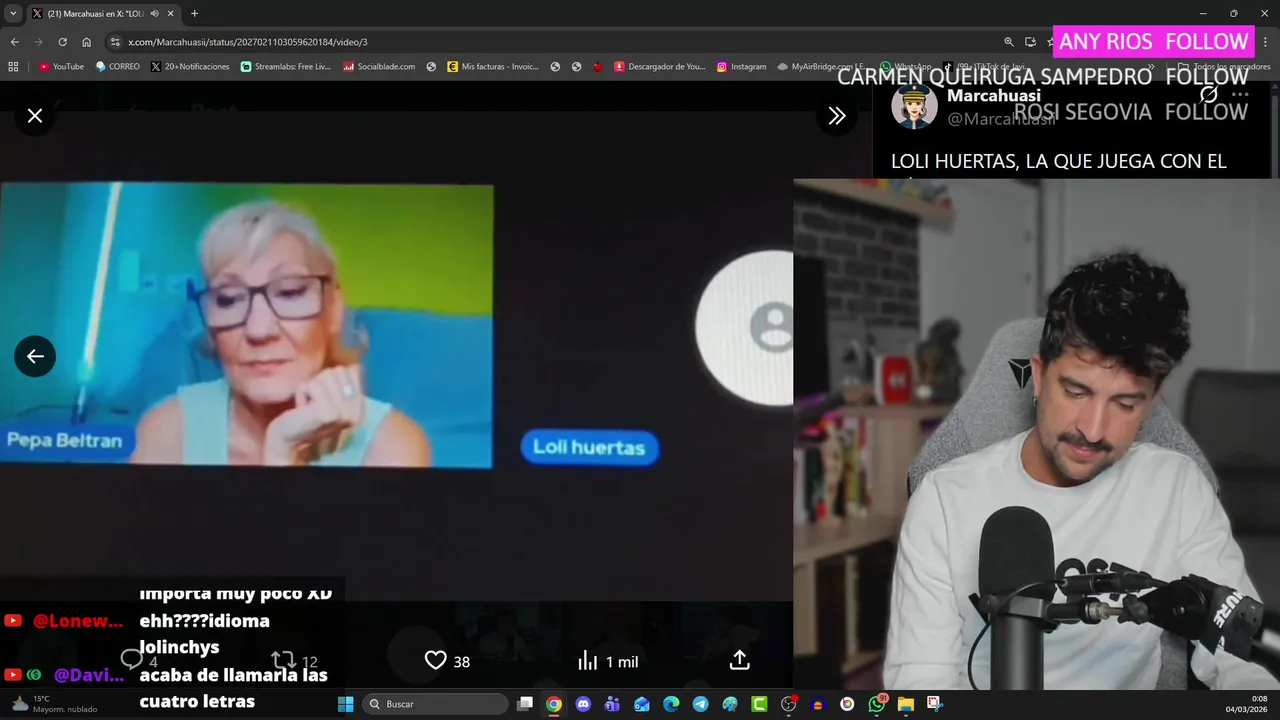This screenshot has height=720, width=1280.
Task: Open Telegram from the taskbar
Action: (700, 704)
